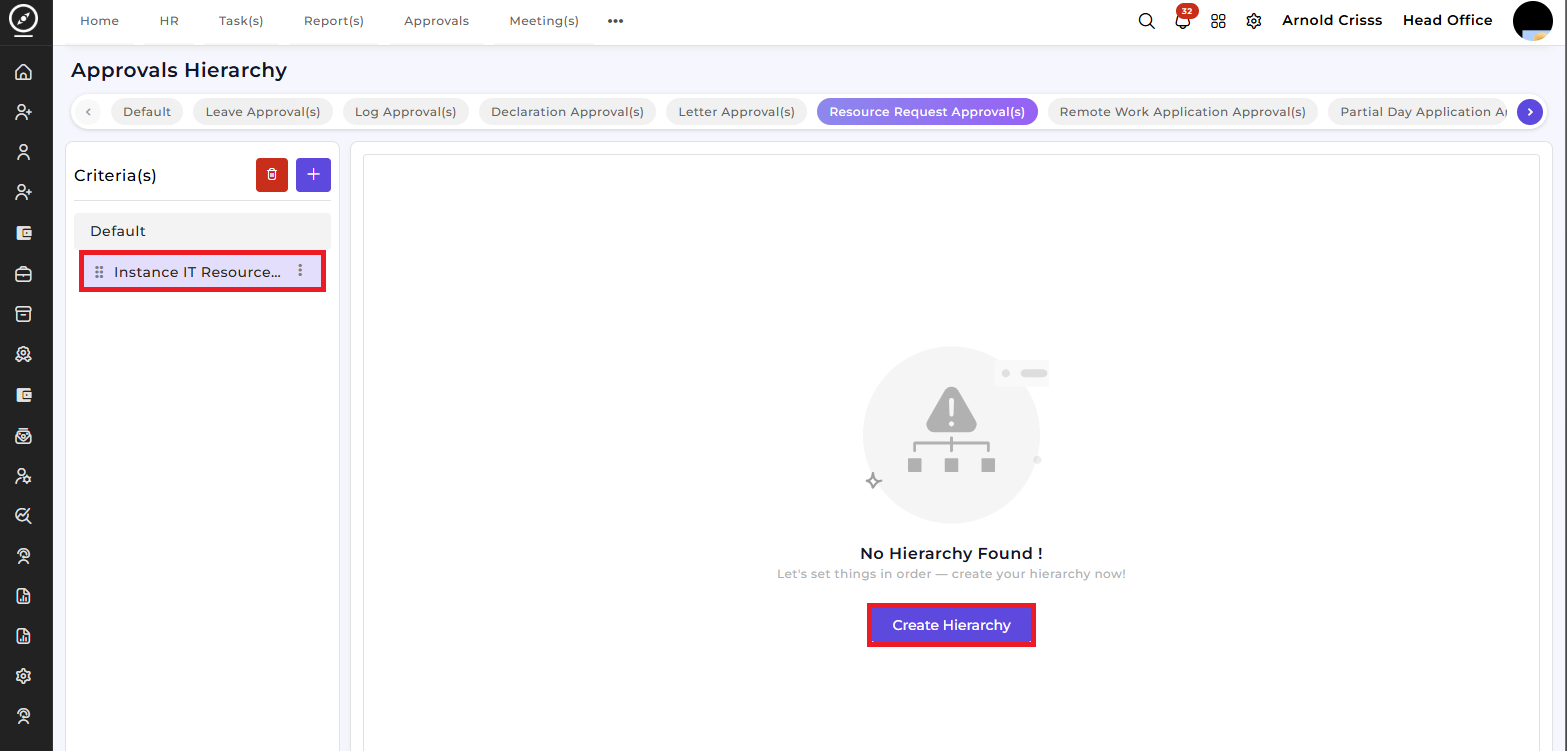This screenshot has height=751, width=1567.
Task: Switch to Letter Approval(s) tab
Action: [x=737, y=112]
